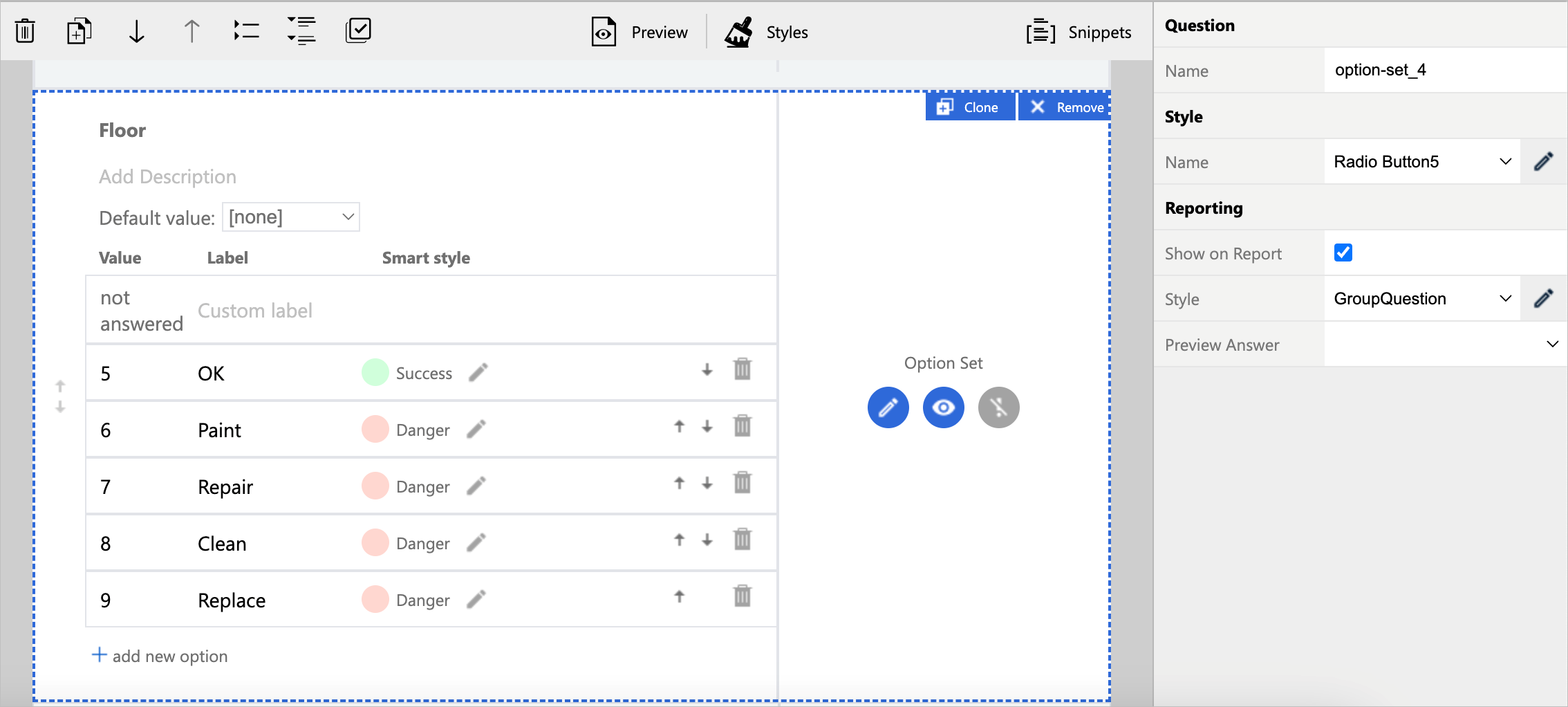Delete the OK option
Screen dimensions: 1568x707
(742, 369)
